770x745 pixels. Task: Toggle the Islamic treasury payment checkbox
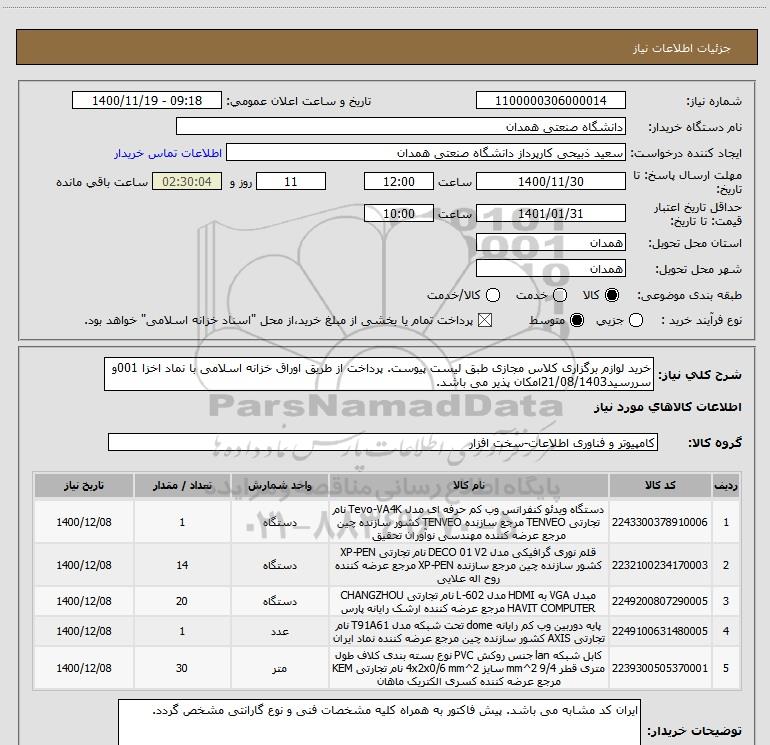tap(485, 321)
